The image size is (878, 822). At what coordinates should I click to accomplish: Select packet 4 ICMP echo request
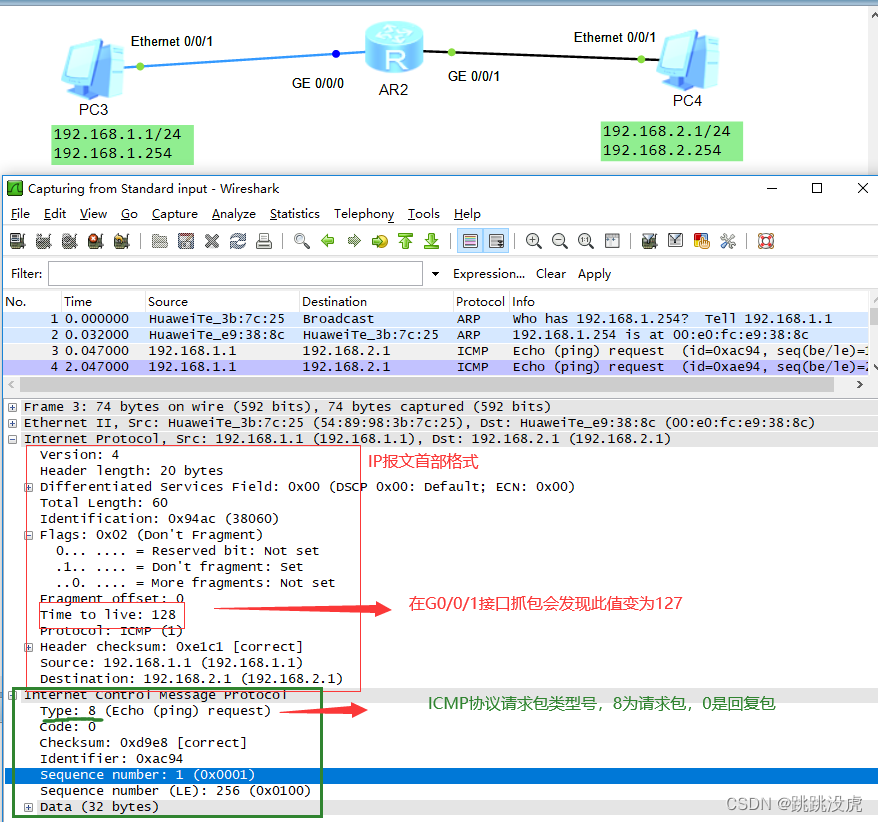click(x=436, y=367)
